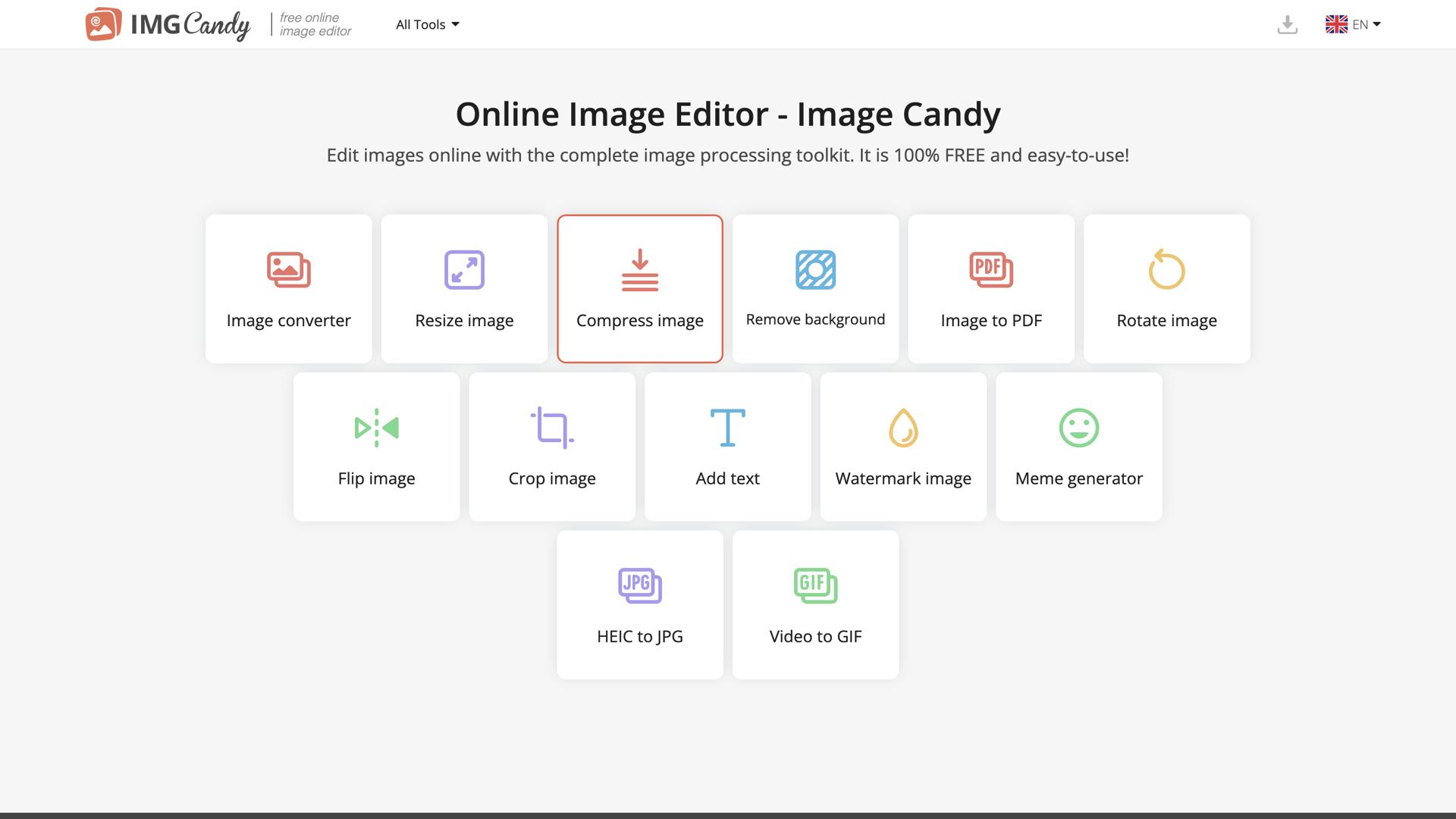Image resolution: width=1456 pixels, height=819 pixels.
Task: Click the download icon in the header
Action: [x=1287, y=24]
